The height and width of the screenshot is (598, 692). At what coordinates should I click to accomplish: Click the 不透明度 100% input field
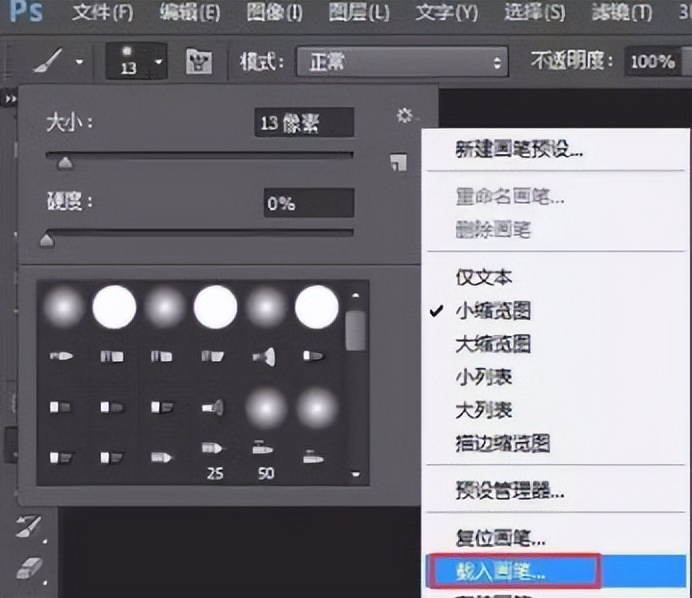click(x=653, y=61)
